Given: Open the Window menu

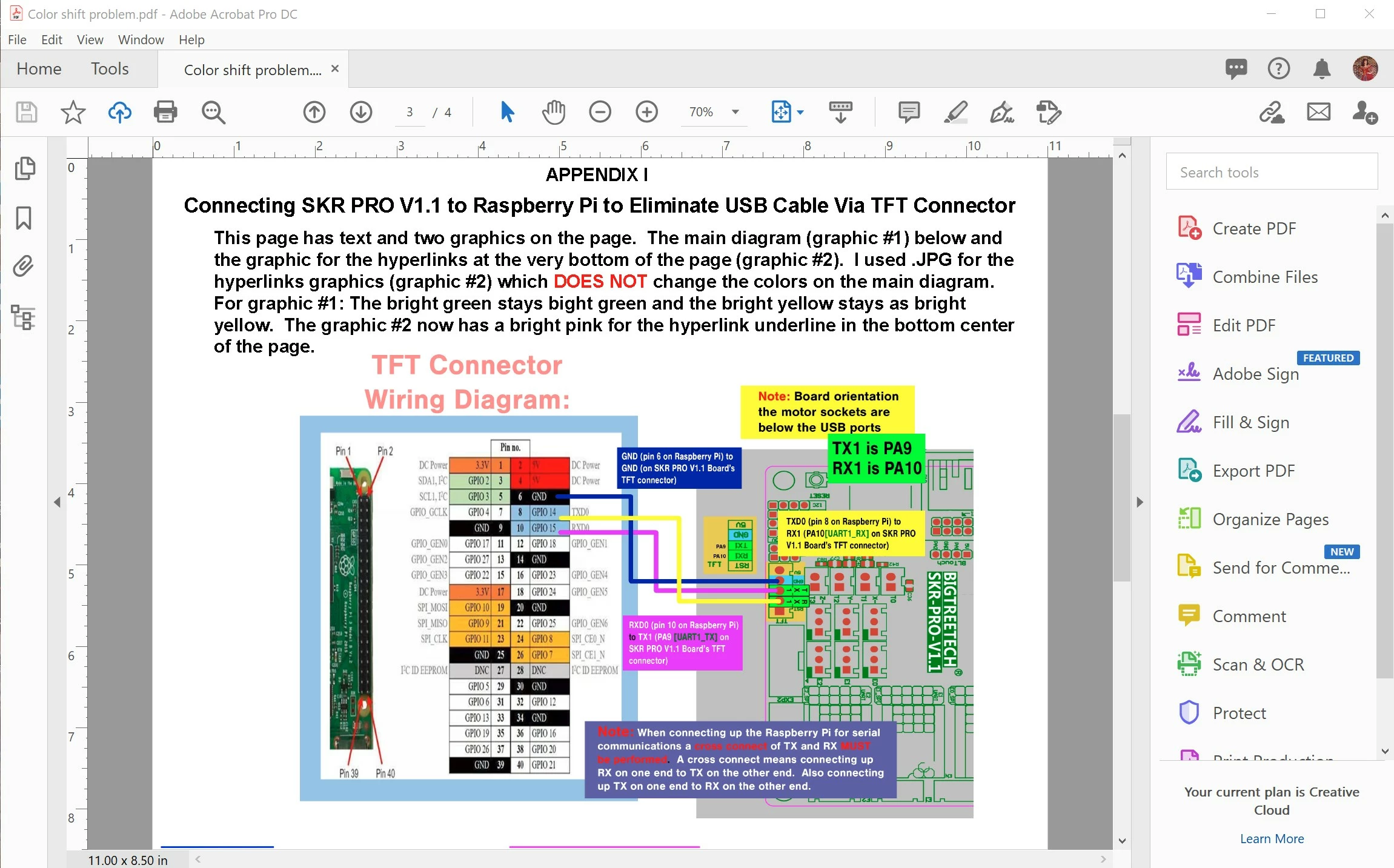Looking at the screenshot, I should coord(141,39).
